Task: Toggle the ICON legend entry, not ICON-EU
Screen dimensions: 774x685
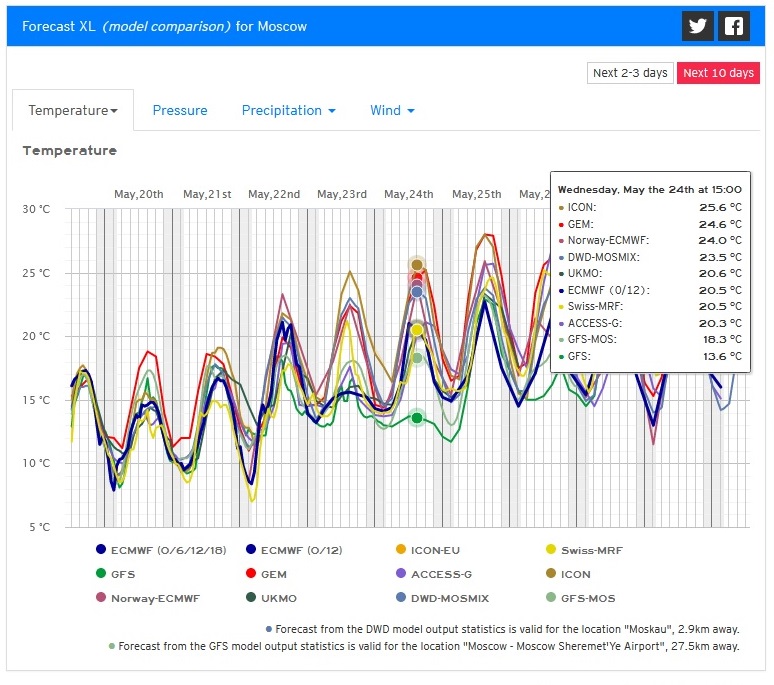Action: (x=568, y=574)
